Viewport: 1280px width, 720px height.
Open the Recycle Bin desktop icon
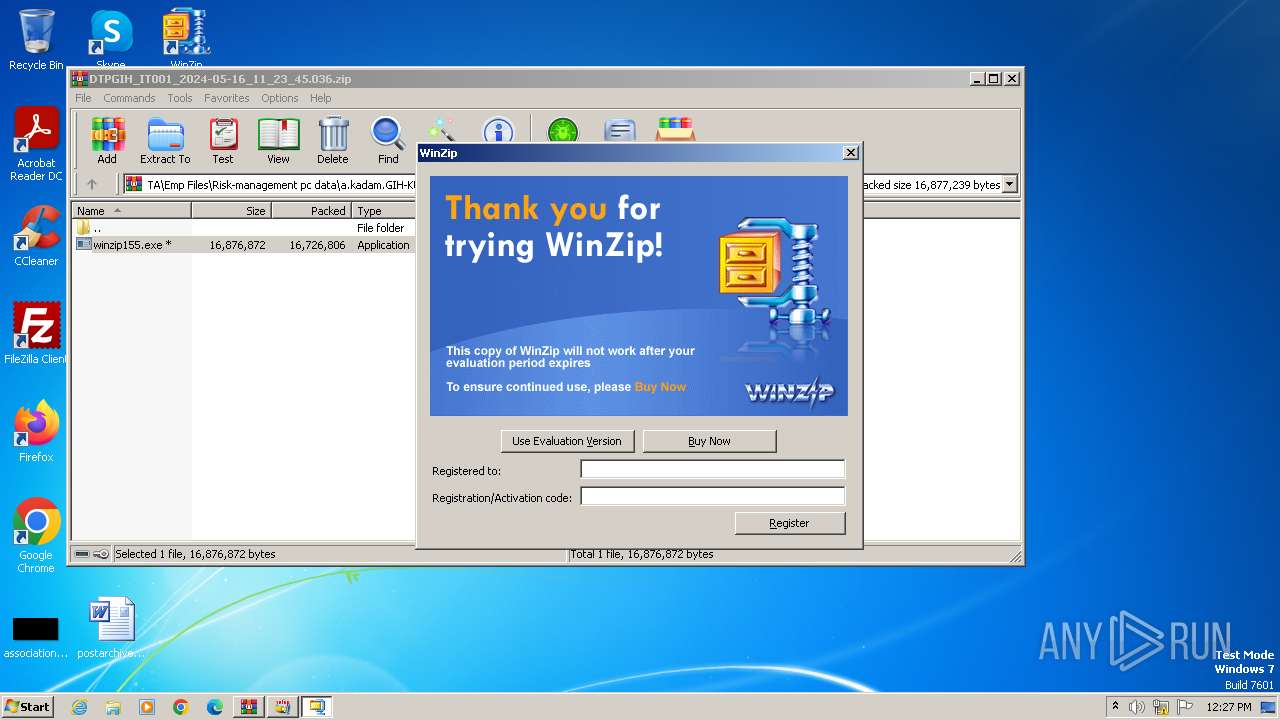point(36,40)
